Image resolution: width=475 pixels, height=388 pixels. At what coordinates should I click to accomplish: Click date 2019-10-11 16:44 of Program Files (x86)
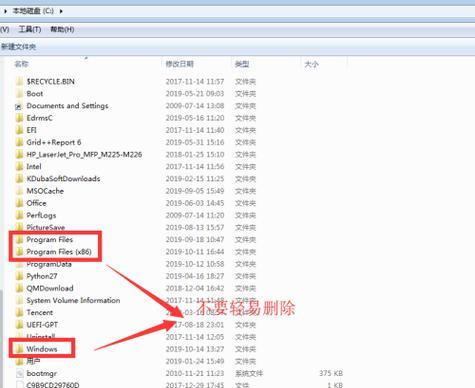tap(195, 252)
